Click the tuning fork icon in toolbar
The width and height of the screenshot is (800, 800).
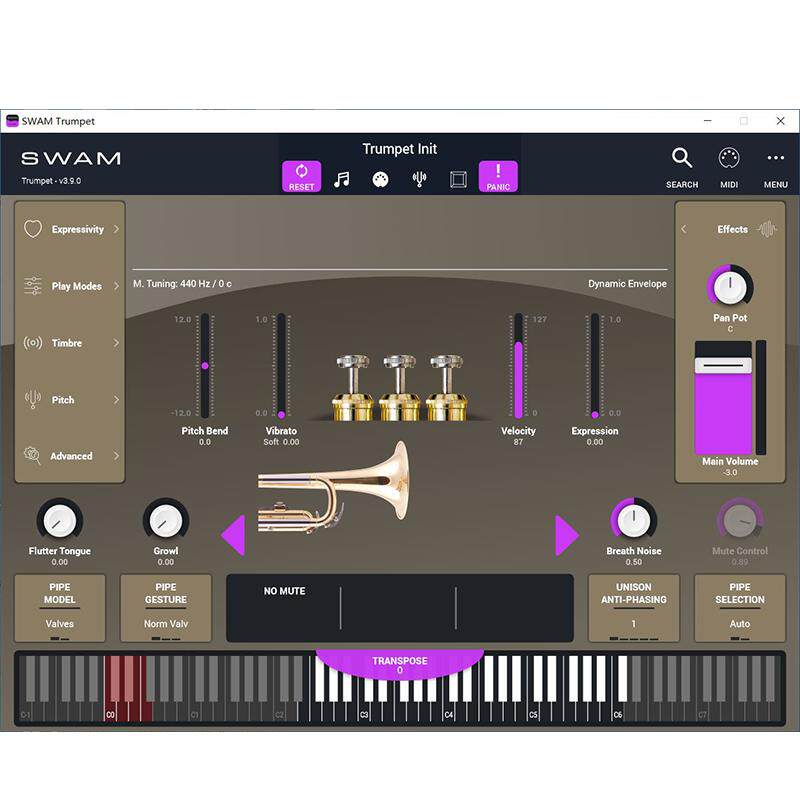click(x=419, y=179)
